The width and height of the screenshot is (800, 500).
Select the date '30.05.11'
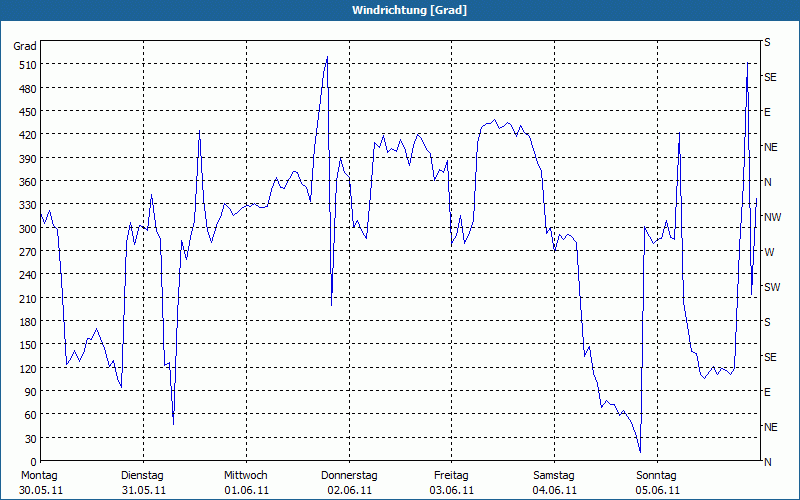(41, 491)
